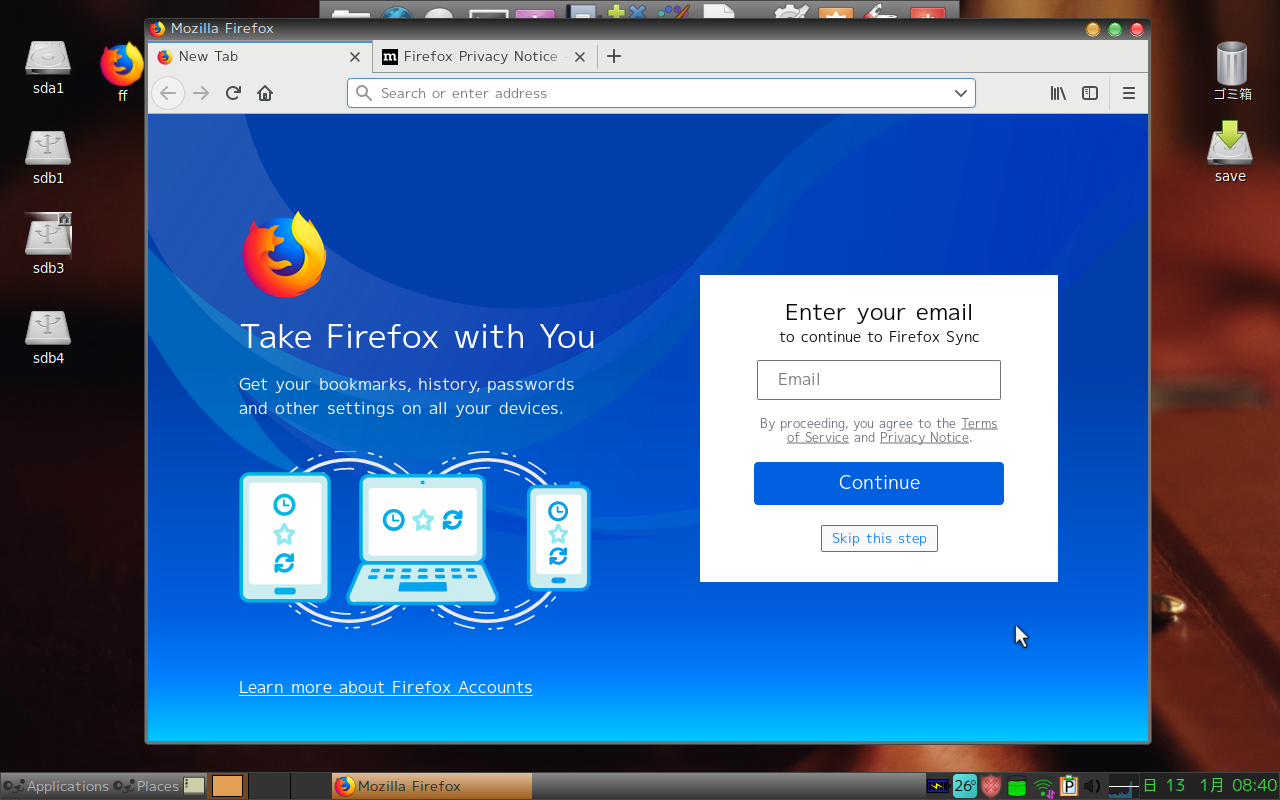The image size is (1280, 800).
Task: Focus the Search or enter address field
Action: [x=661, y=93]
